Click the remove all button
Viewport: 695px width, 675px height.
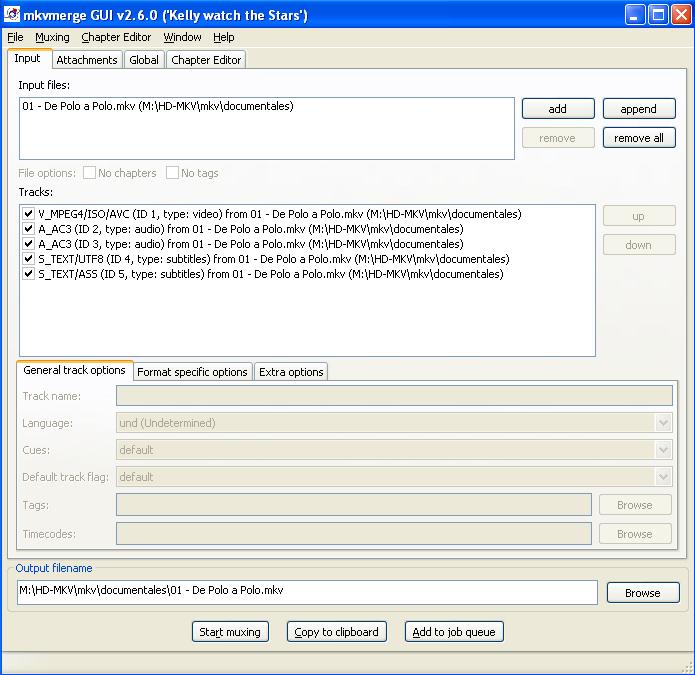coord(638,138)
